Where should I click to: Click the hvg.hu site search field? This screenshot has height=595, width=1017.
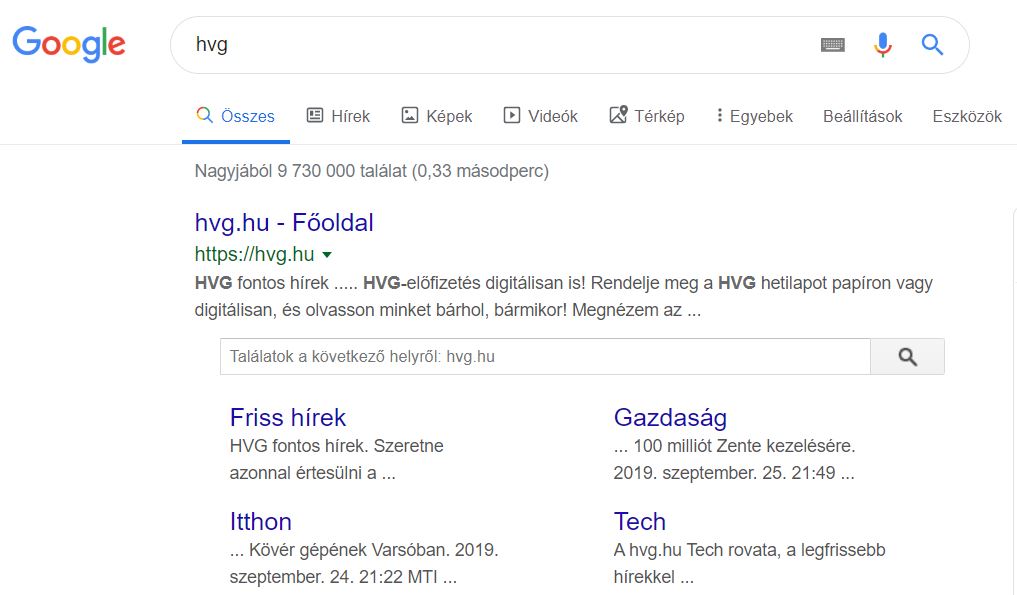pos(545,356)
